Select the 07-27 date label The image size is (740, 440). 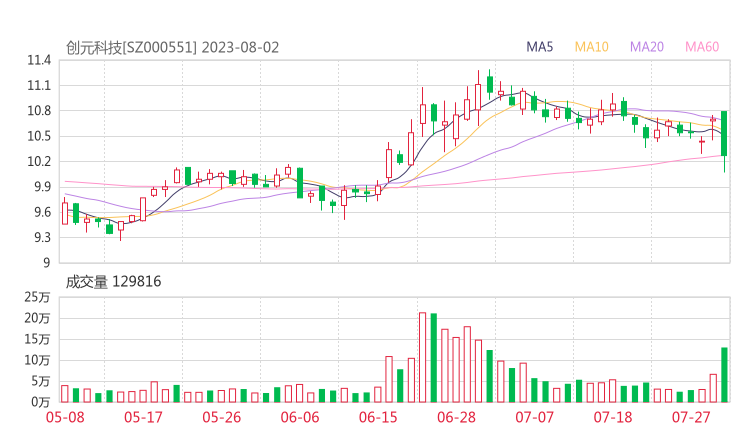pos(691,417)
